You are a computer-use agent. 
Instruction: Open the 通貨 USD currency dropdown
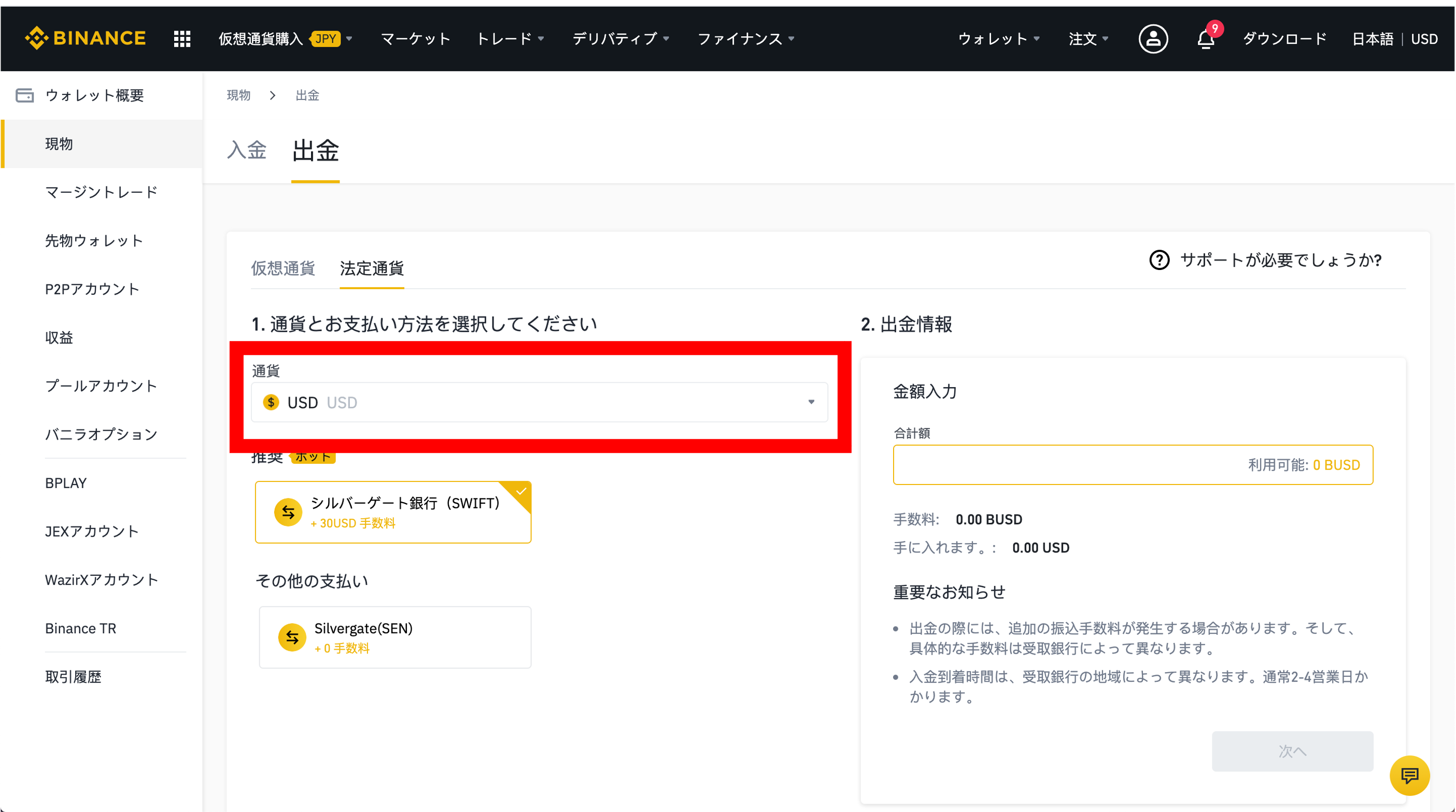pyautogui.click(x=539, y=402)
